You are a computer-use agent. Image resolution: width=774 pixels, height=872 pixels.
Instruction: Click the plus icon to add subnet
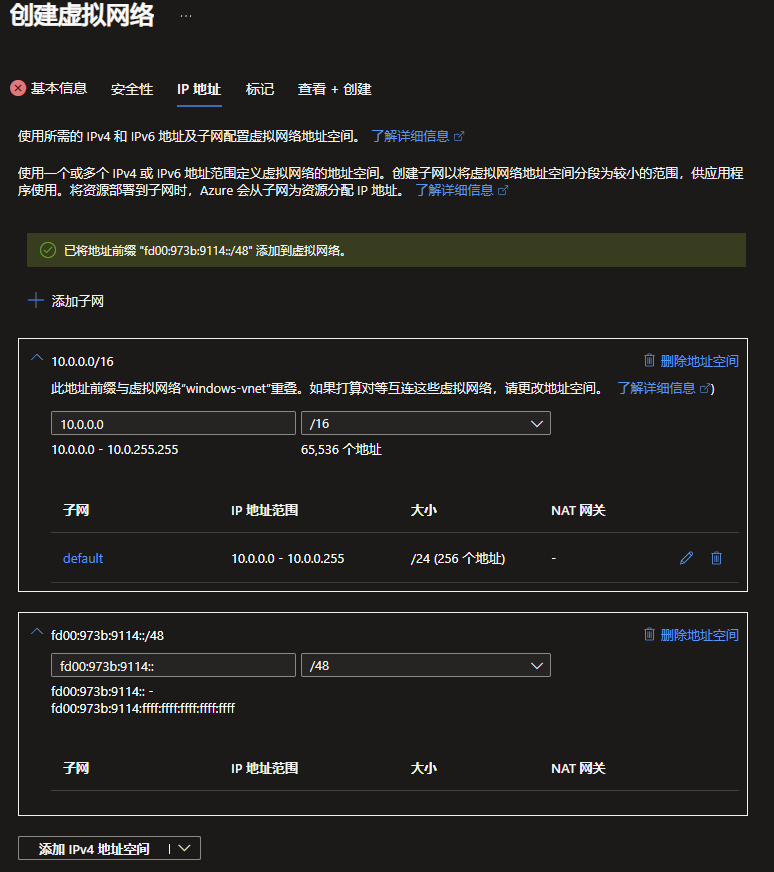pyautogui.click(x=36, y=300)
